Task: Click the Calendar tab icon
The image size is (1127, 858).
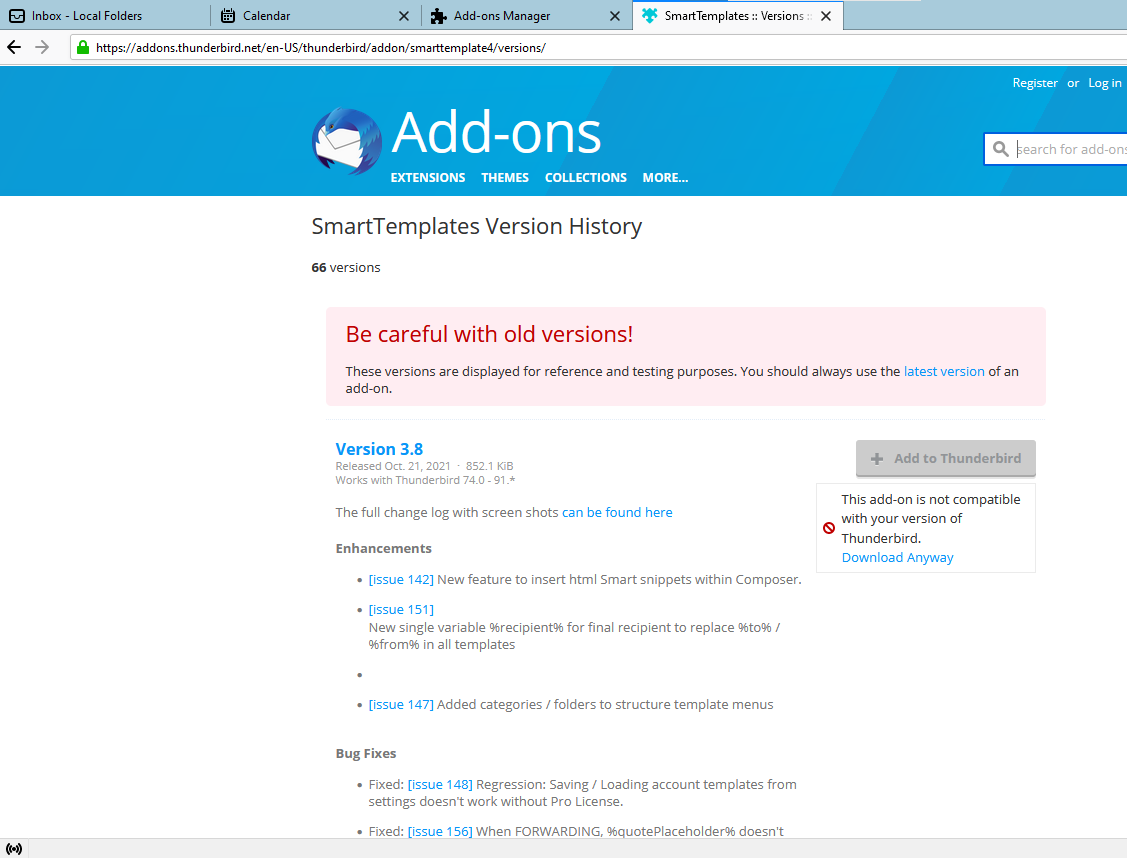Action: click(x=228, y=15)
